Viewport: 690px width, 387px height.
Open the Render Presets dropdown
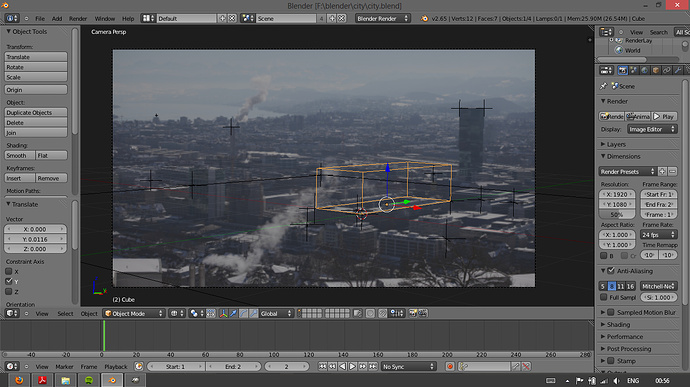click(628, 171)
